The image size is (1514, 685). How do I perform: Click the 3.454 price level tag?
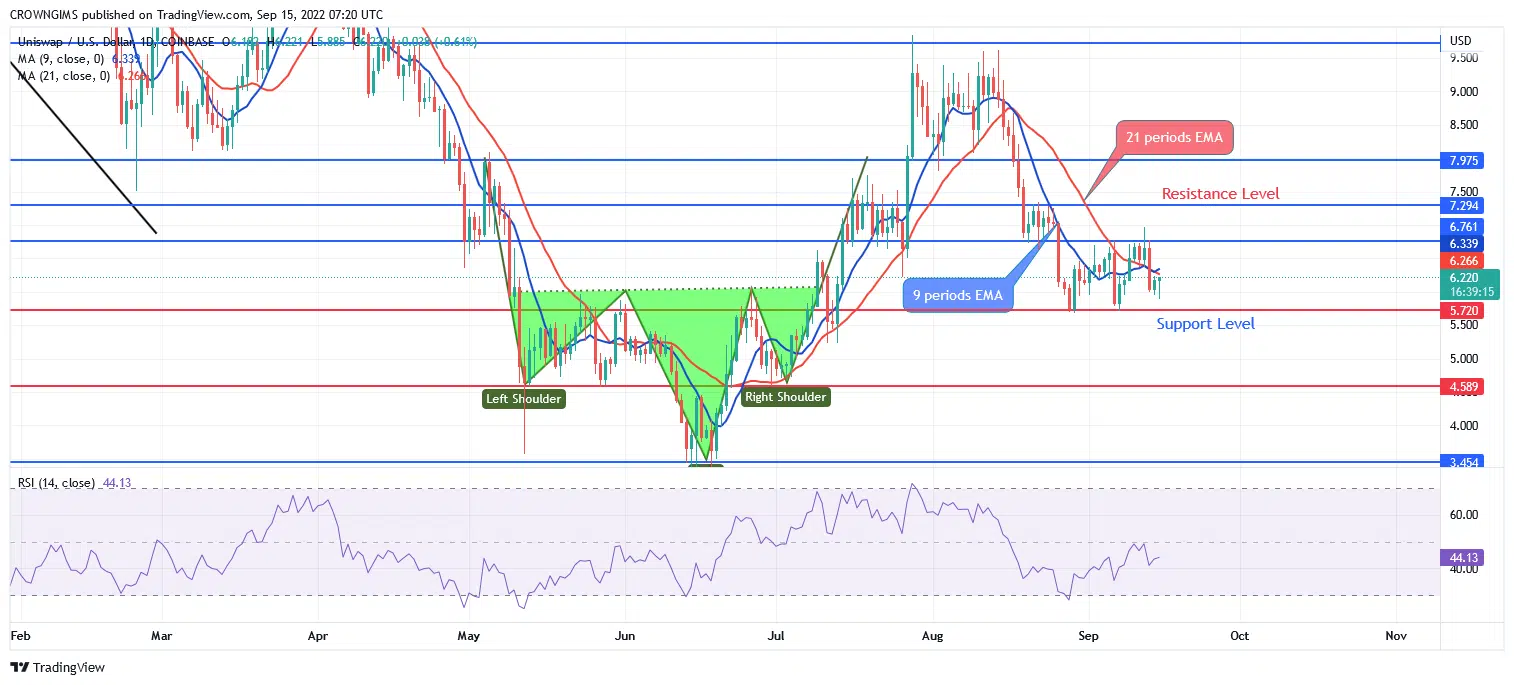coord(1461,462)
